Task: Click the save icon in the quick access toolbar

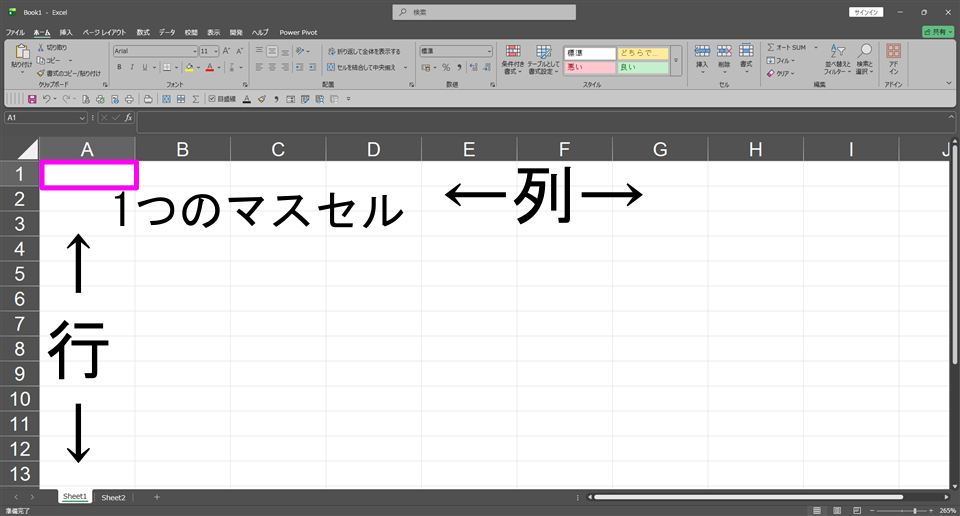Action: pos(32,99)
